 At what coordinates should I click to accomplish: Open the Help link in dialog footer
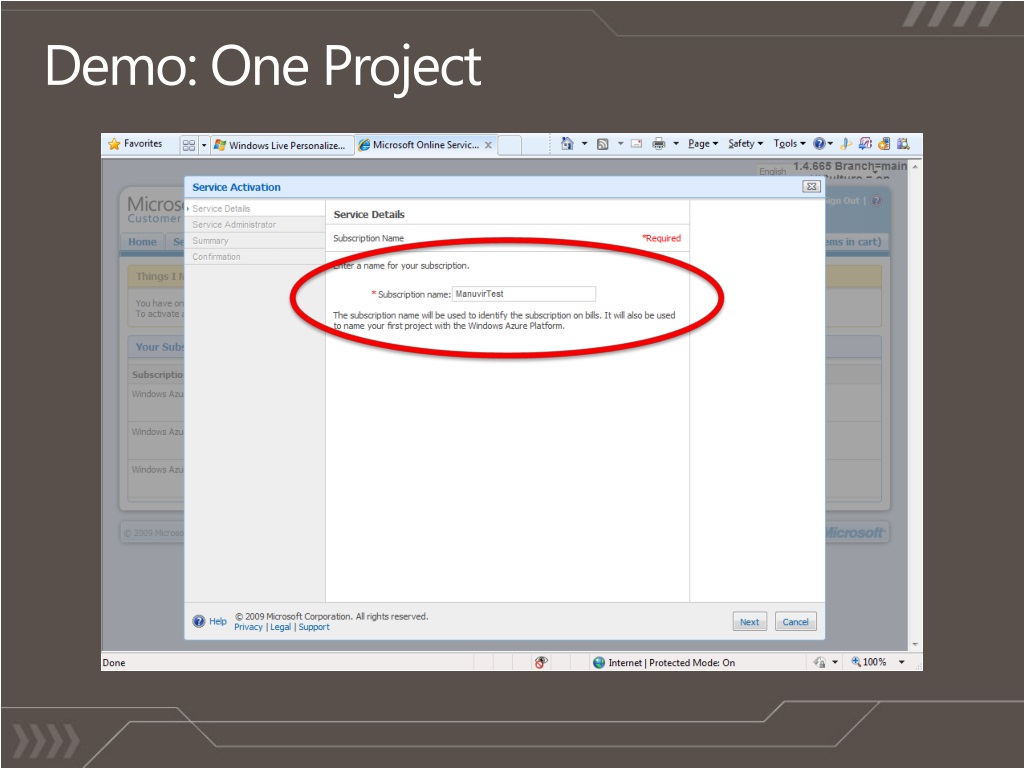point(217,621)
